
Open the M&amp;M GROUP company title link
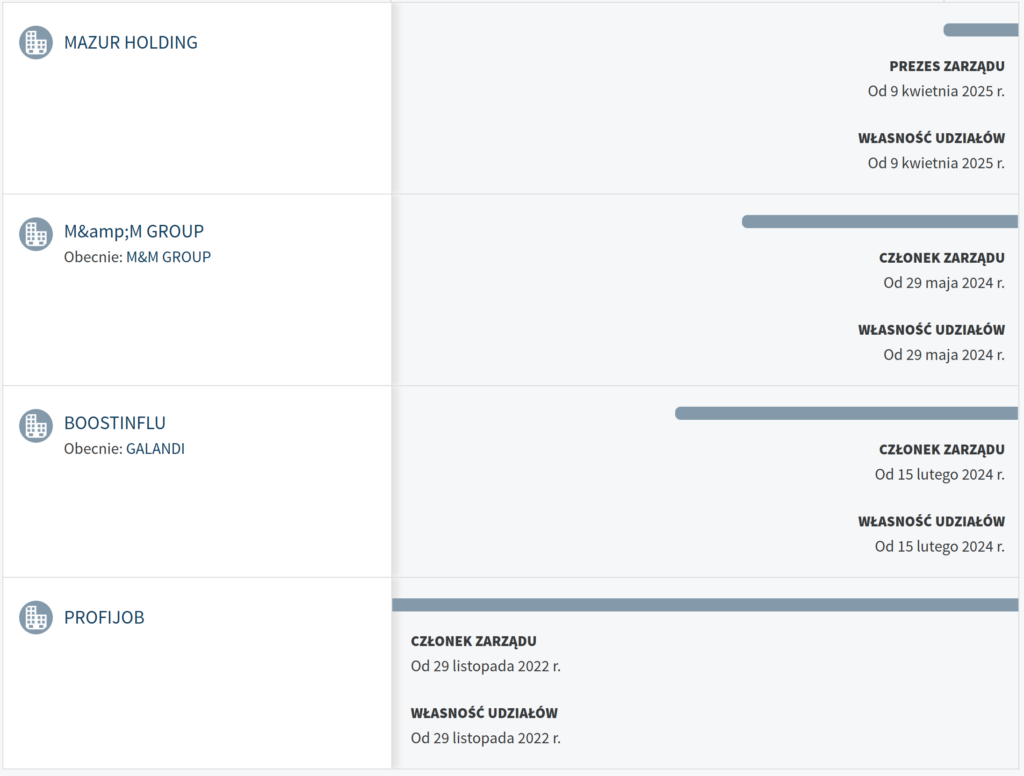(x=134, y=231)
